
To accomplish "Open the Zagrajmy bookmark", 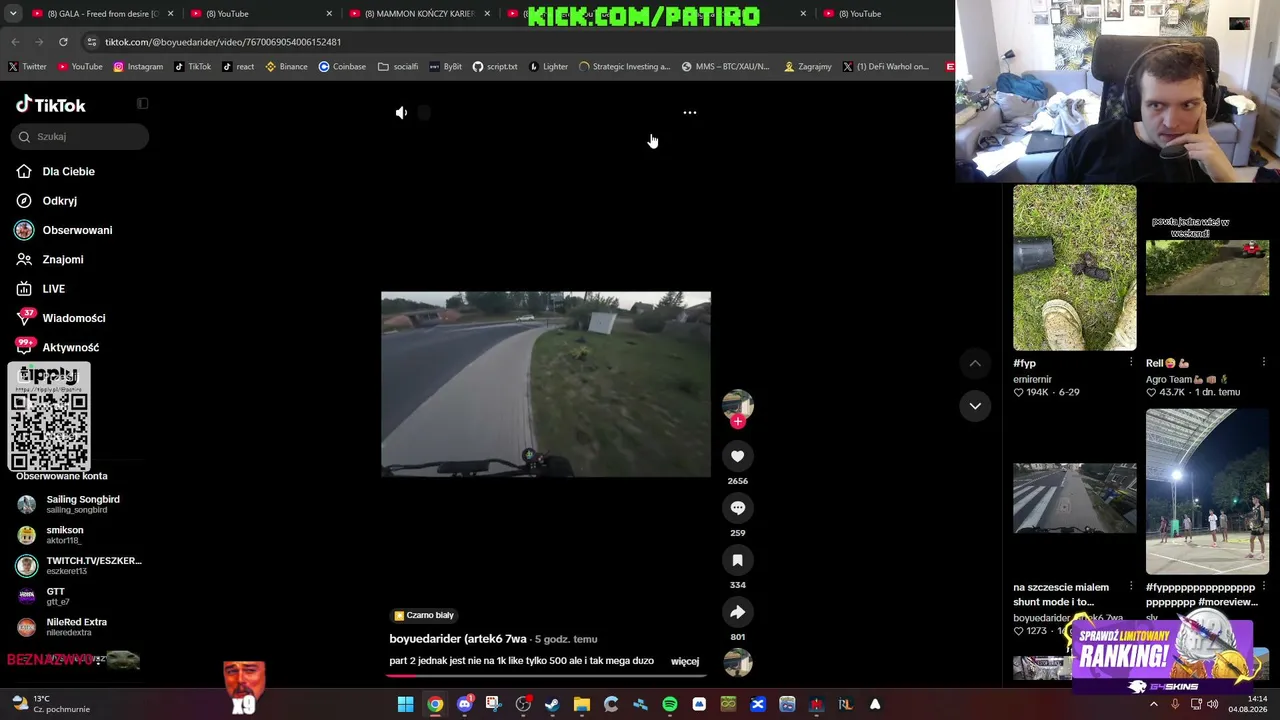I will [x=808, y=67].
